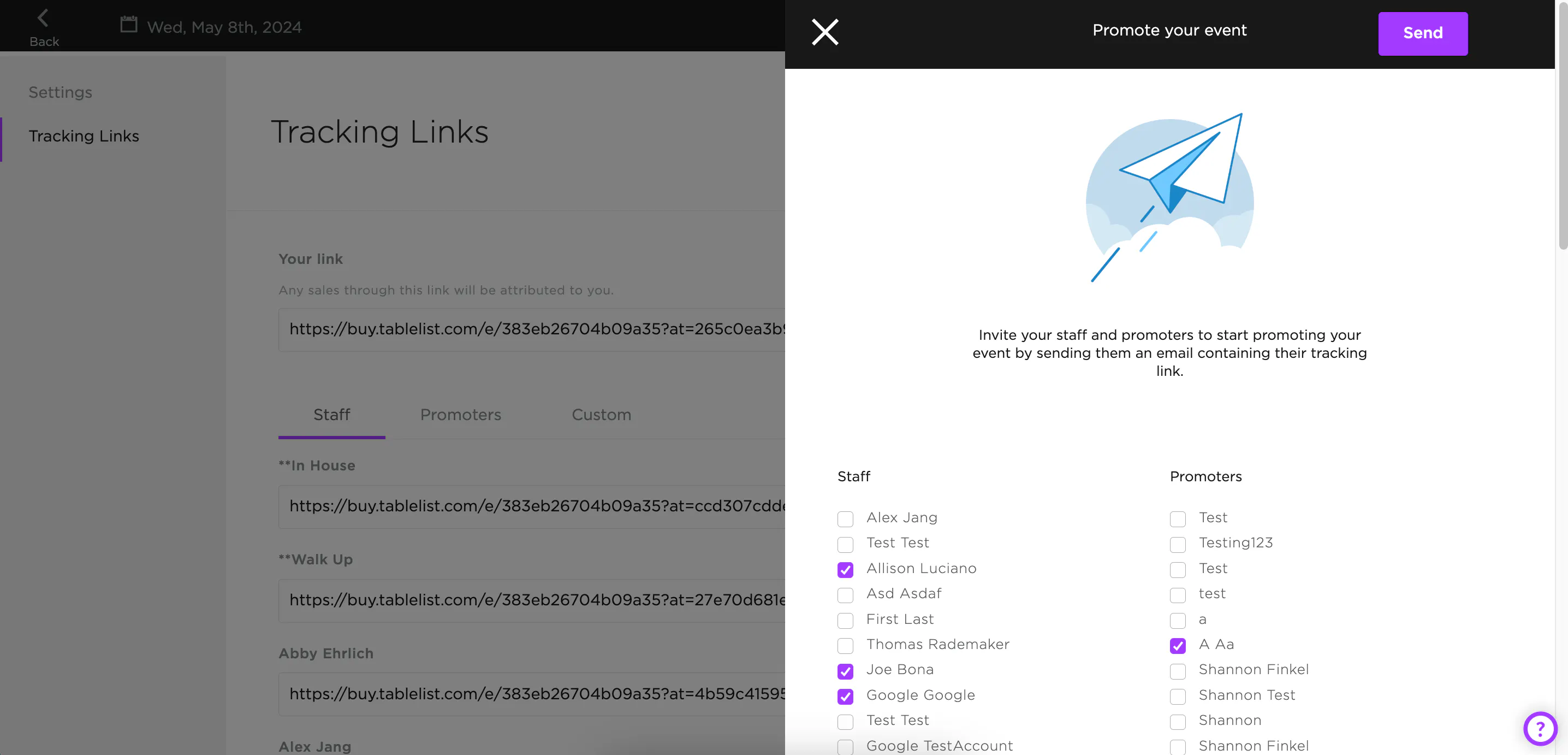Check the Alex Jang staff checkbox
This screenshot has width=1568, height=755.
pos(845,519)
